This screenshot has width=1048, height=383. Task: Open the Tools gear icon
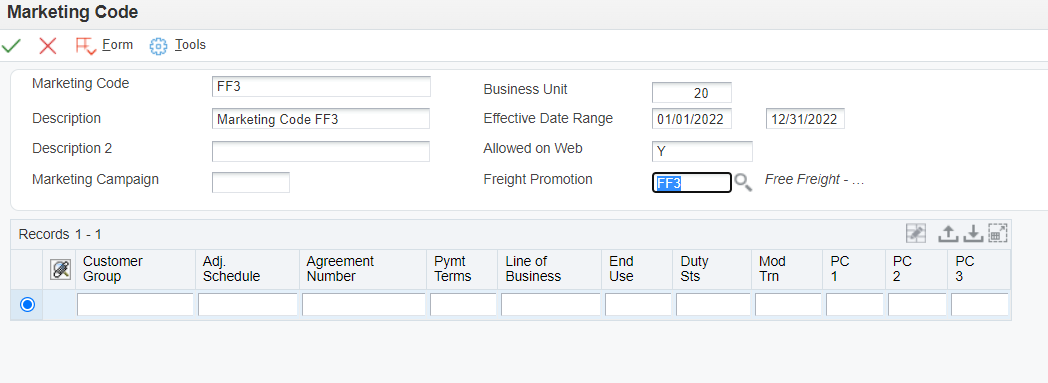click(158, 45)
